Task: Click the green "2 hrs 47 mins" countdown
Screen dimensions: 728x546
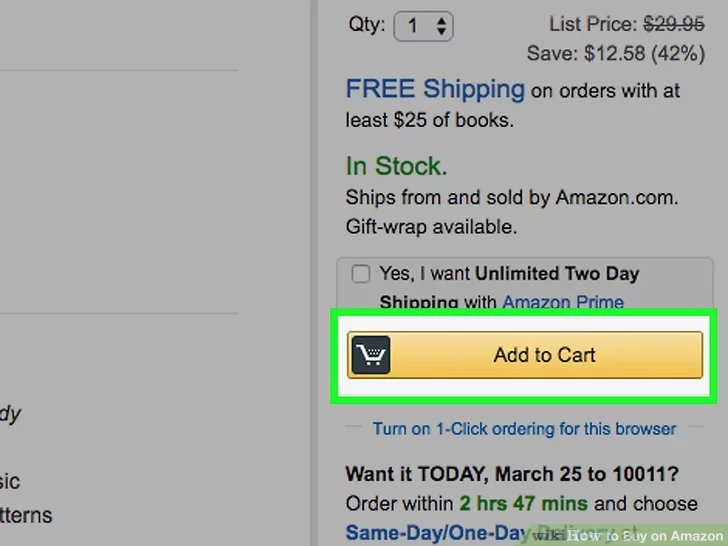Action: pos(525,503)
